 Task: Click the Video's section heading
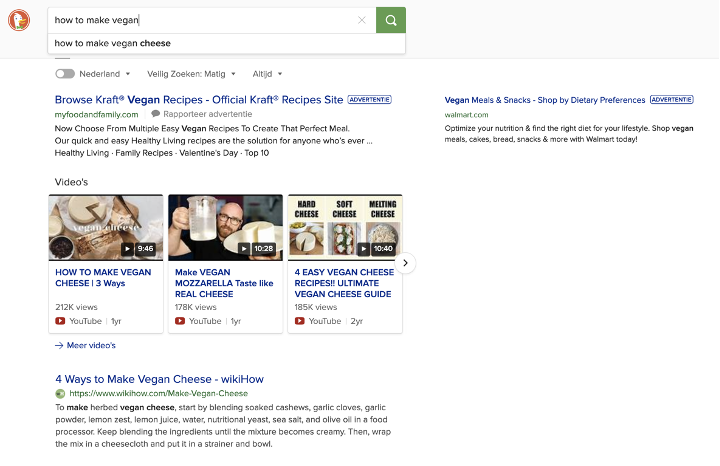[x=71, y=182]
